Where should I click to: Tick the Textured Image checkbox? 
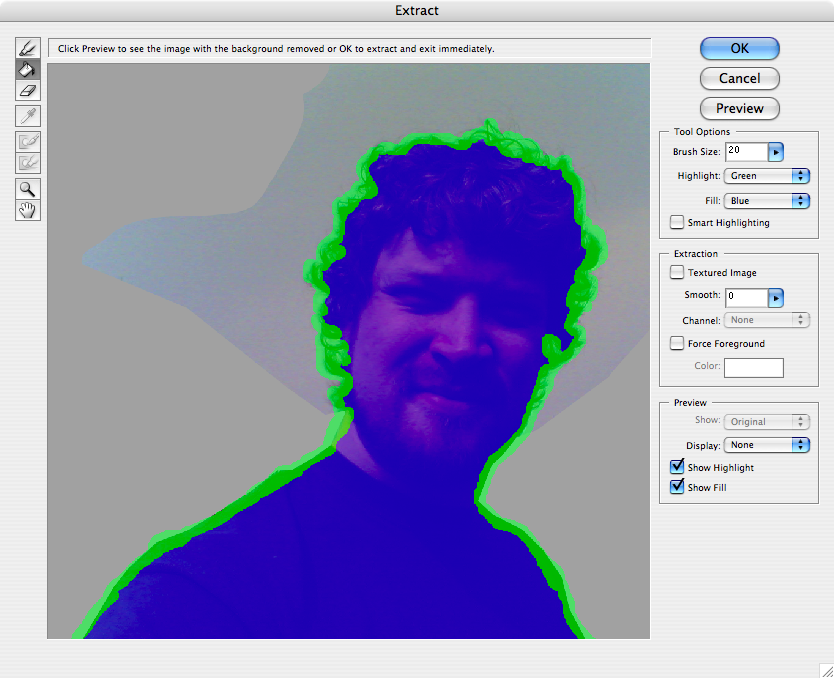click(678, 273)
